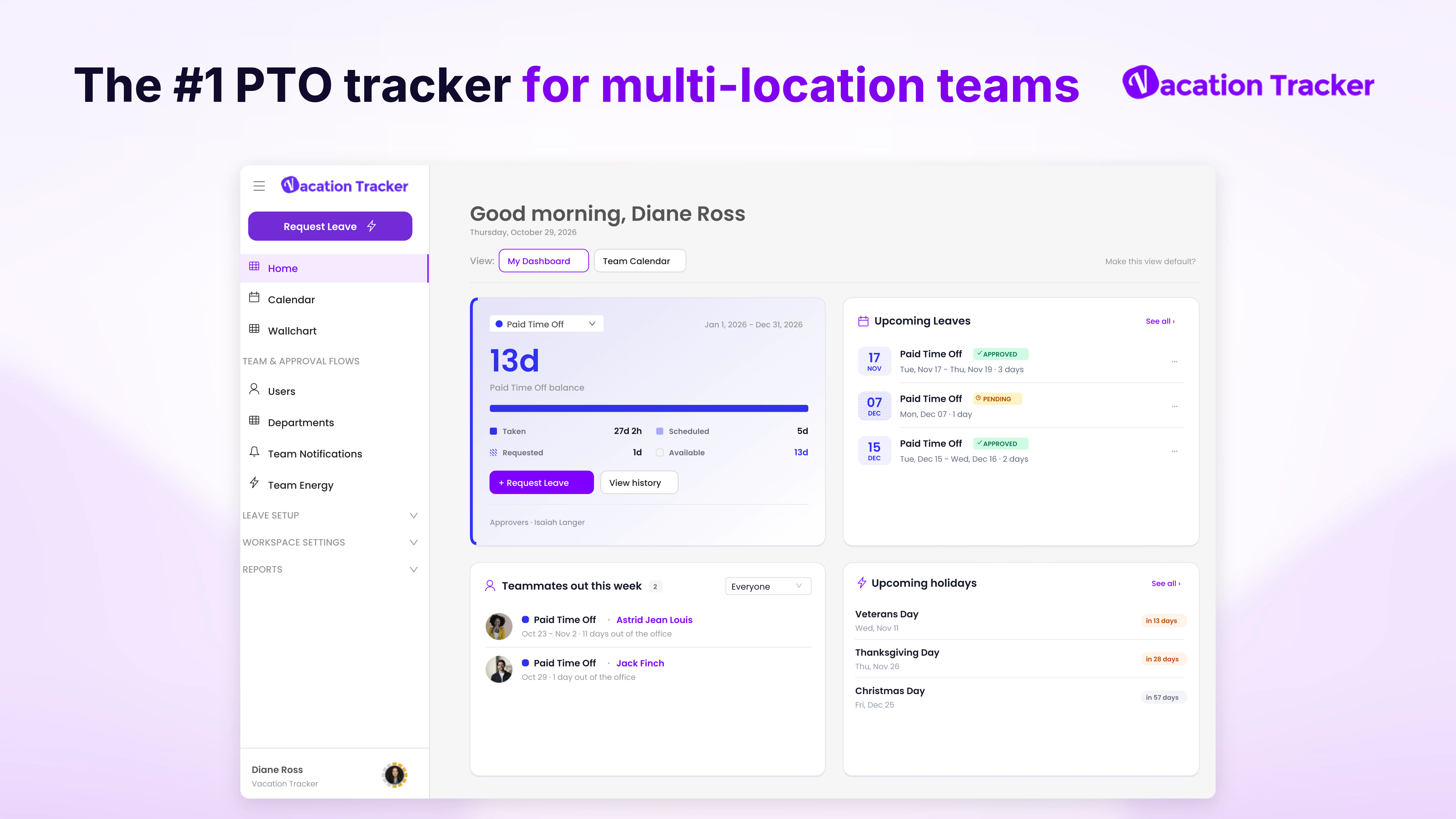Click the Team Notifications bell icon

(x=254, y=451)
